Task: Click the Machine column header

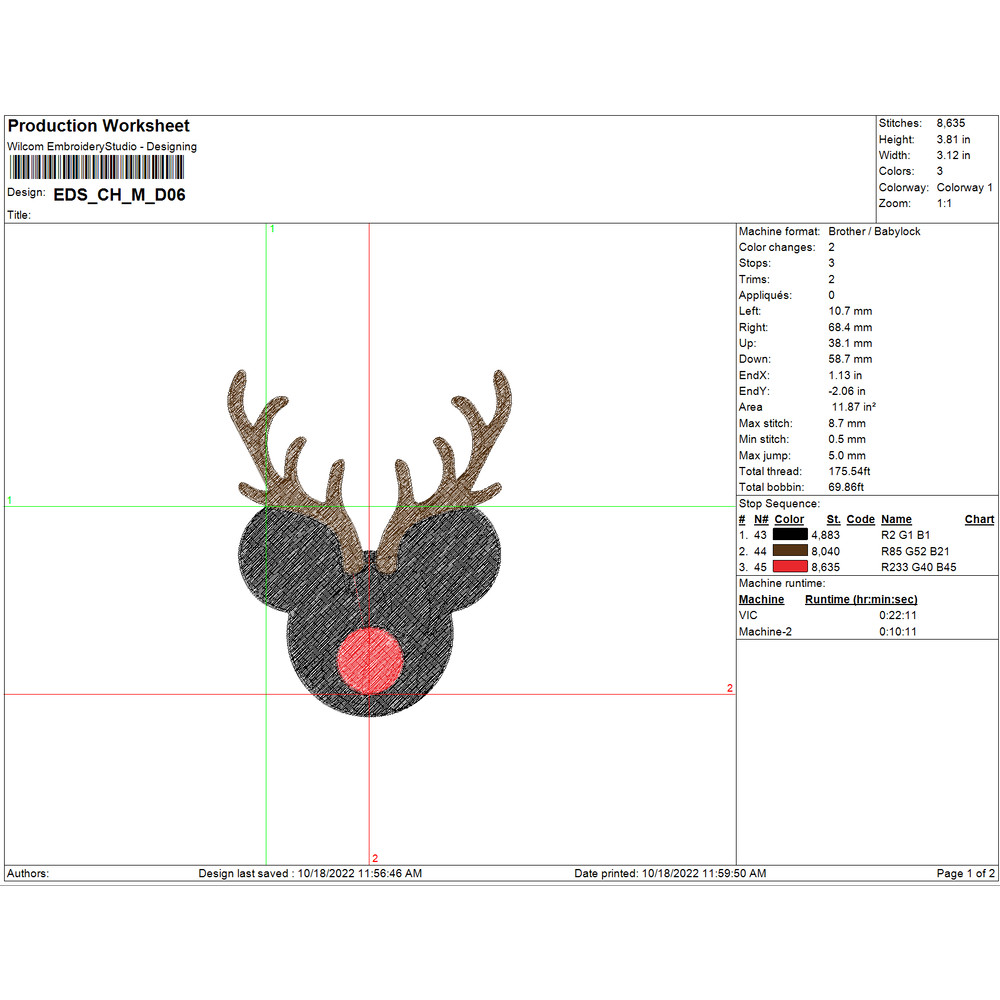Action: (x=761, y=599)
